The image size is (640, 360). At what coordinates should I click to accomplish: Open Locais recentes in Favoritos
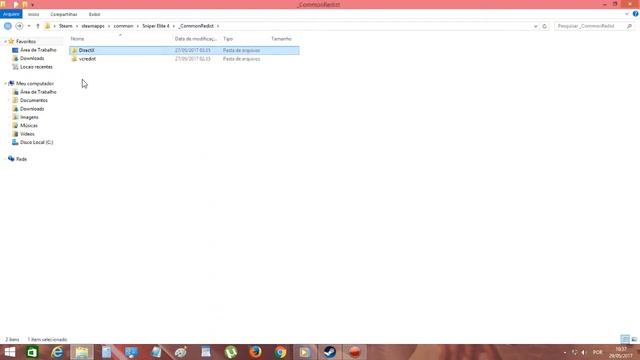click(x=36, y=67)
